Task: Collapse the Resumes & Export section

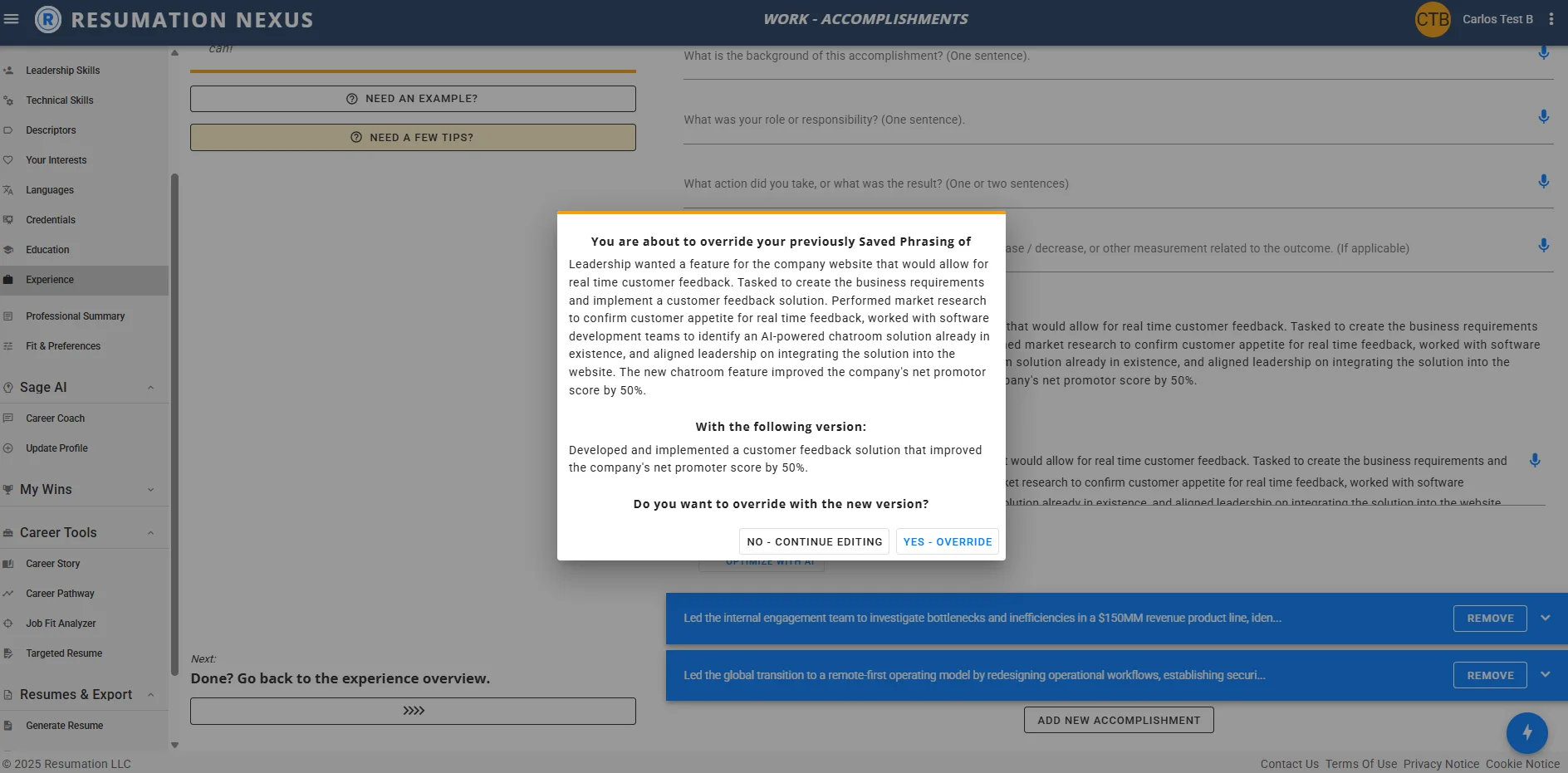Action: click(x=150, y=695)
